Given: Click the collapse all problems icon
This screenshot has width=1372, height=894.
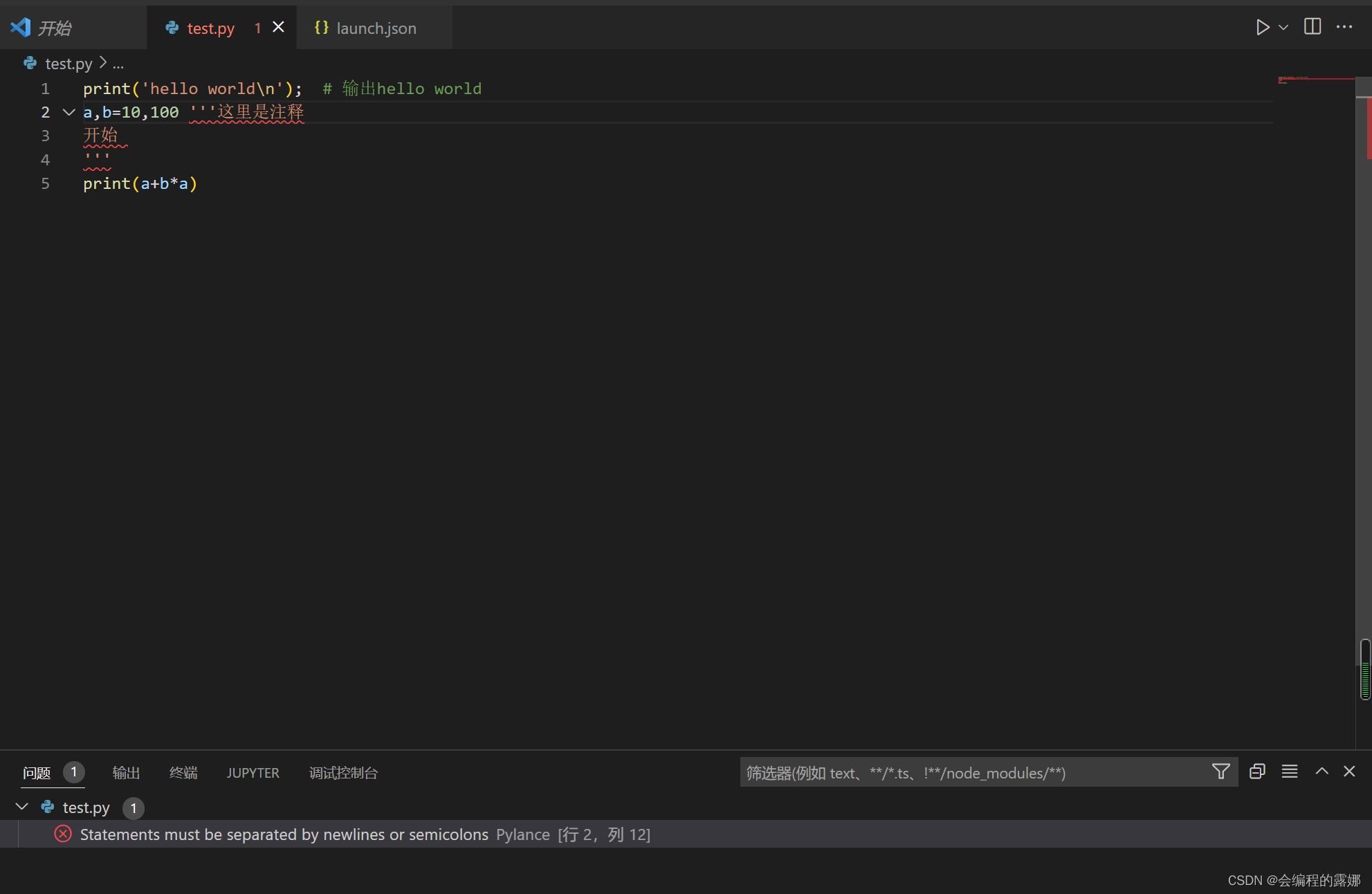Looking at the screenshot, I should tap(1257, 772).
